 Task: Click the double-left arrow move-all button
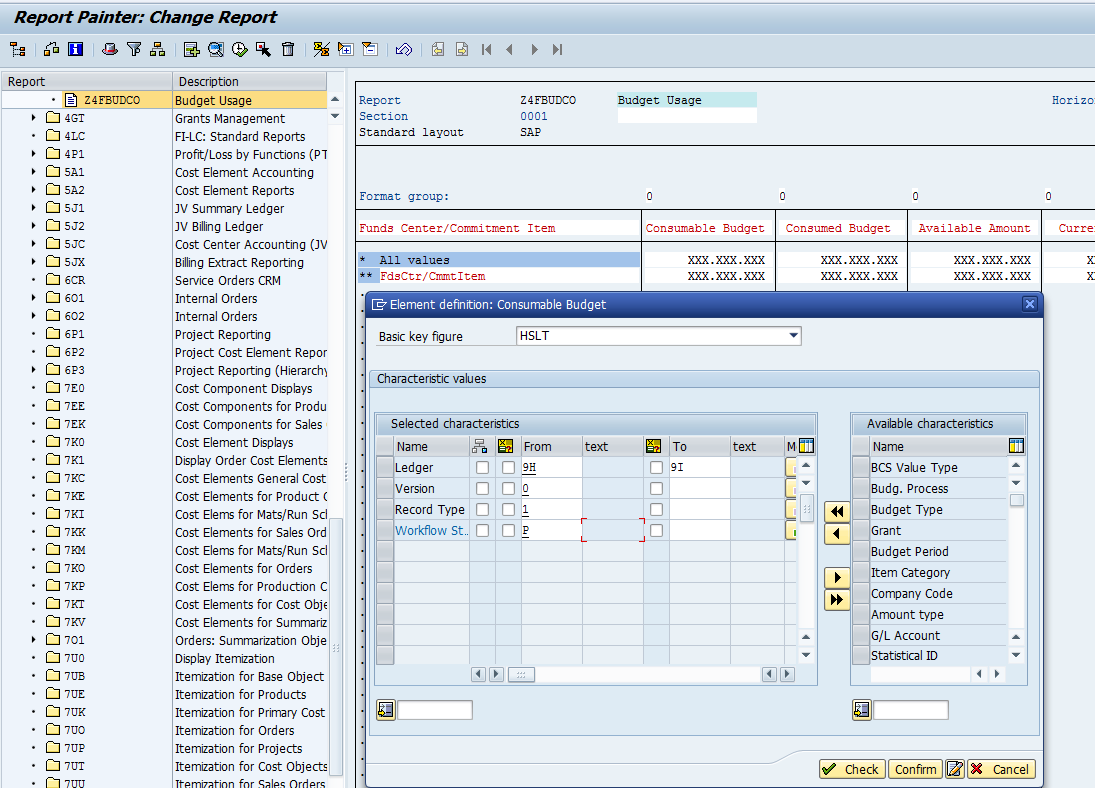[837, 512]
